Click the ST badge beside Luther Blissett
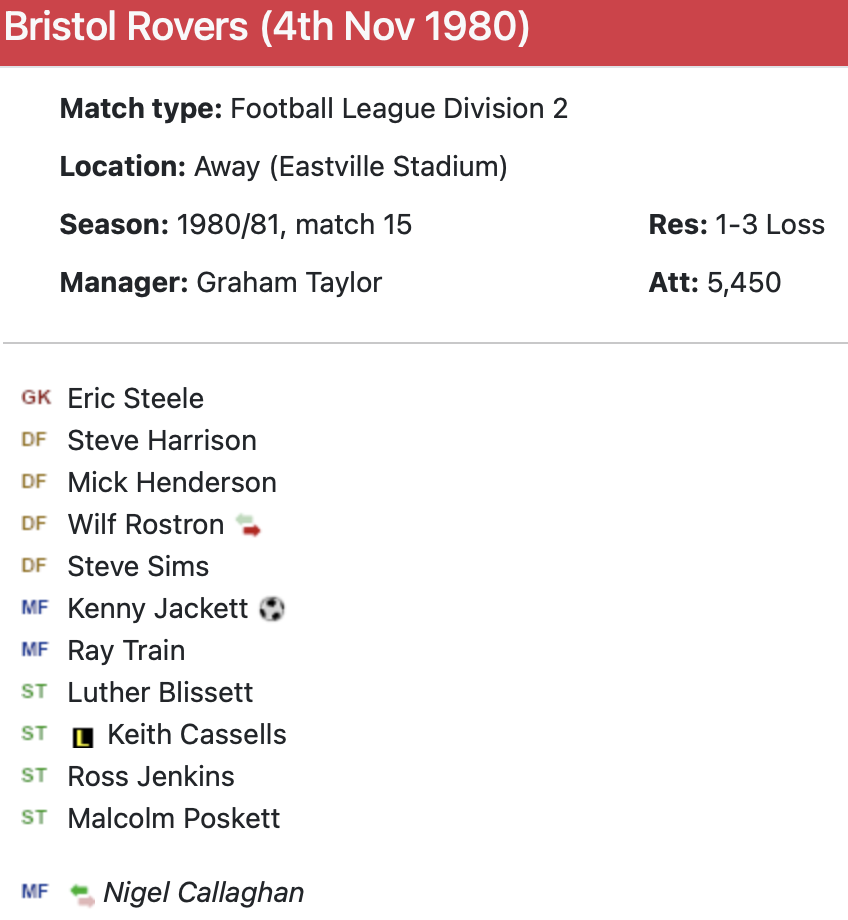 (34, 692)
